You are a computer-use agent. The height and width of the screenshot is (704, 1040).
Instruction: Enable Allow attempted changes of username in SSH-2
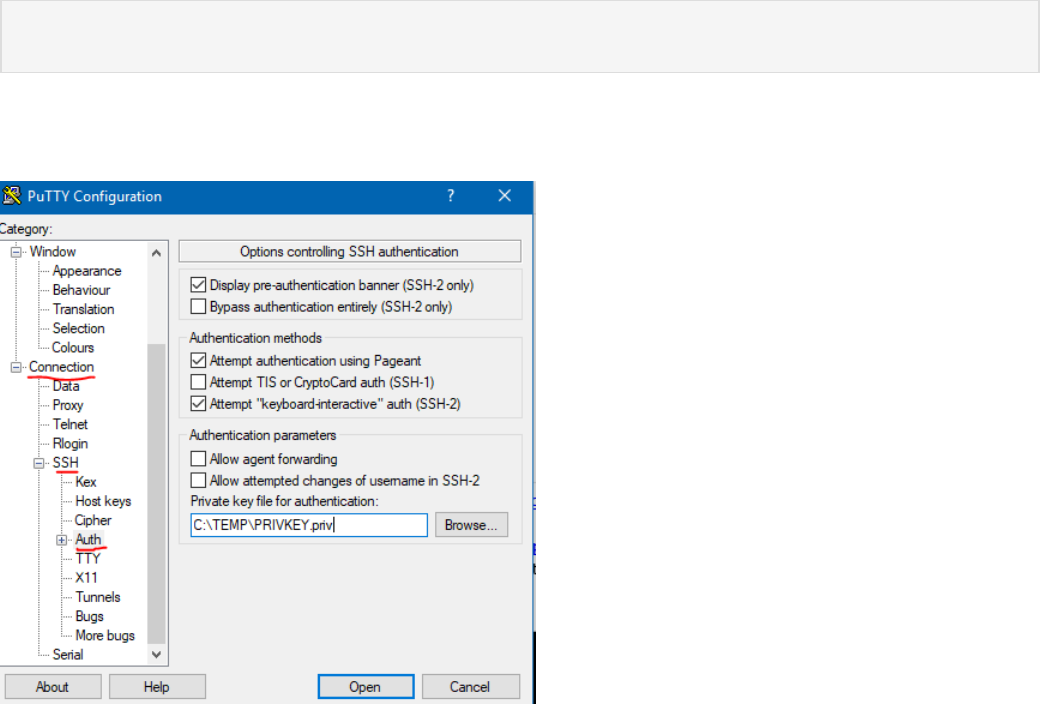tap(198, 480)
